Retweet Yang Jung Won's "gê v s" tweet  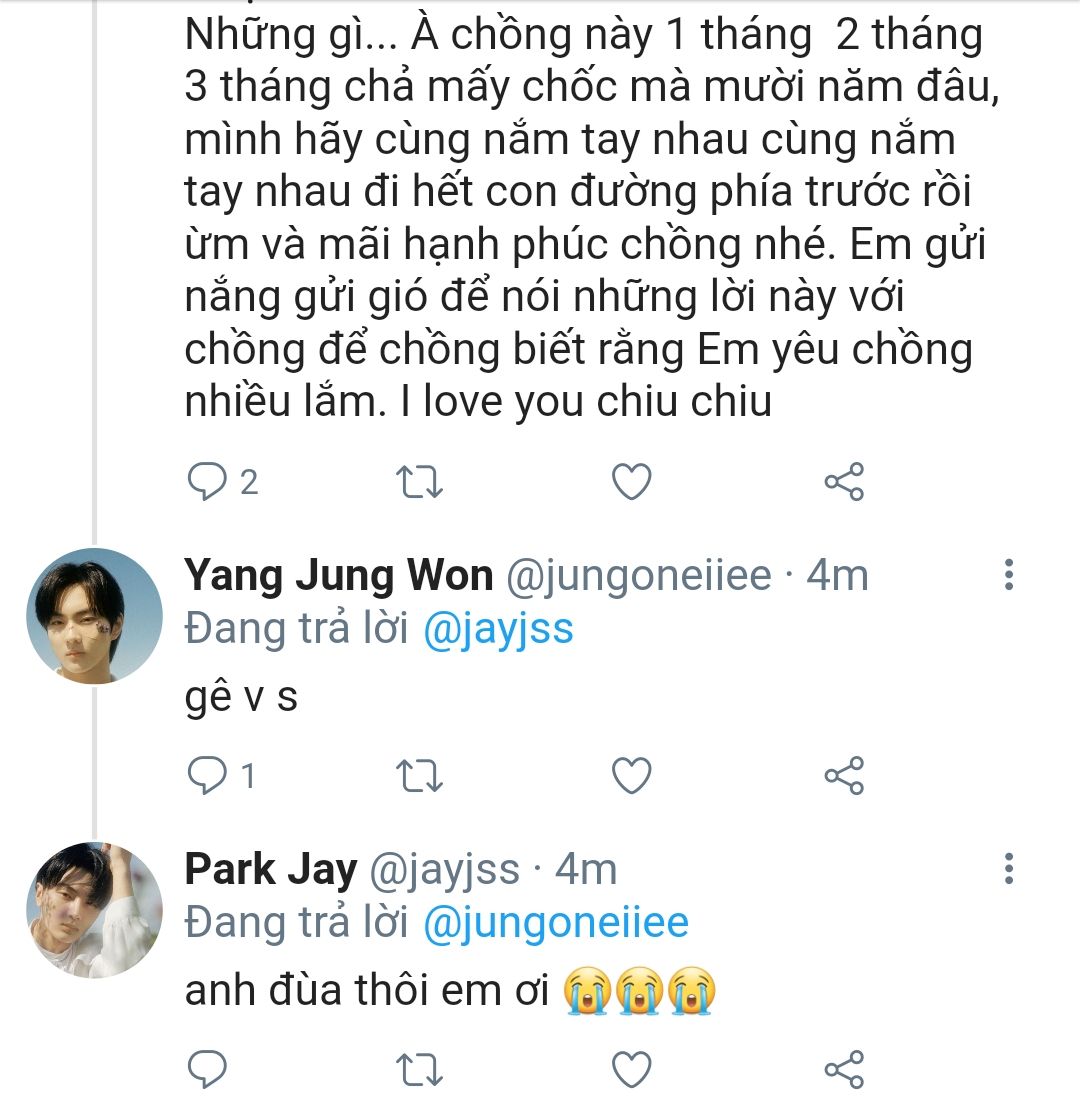pyautogui.click(x=420, y=776)
